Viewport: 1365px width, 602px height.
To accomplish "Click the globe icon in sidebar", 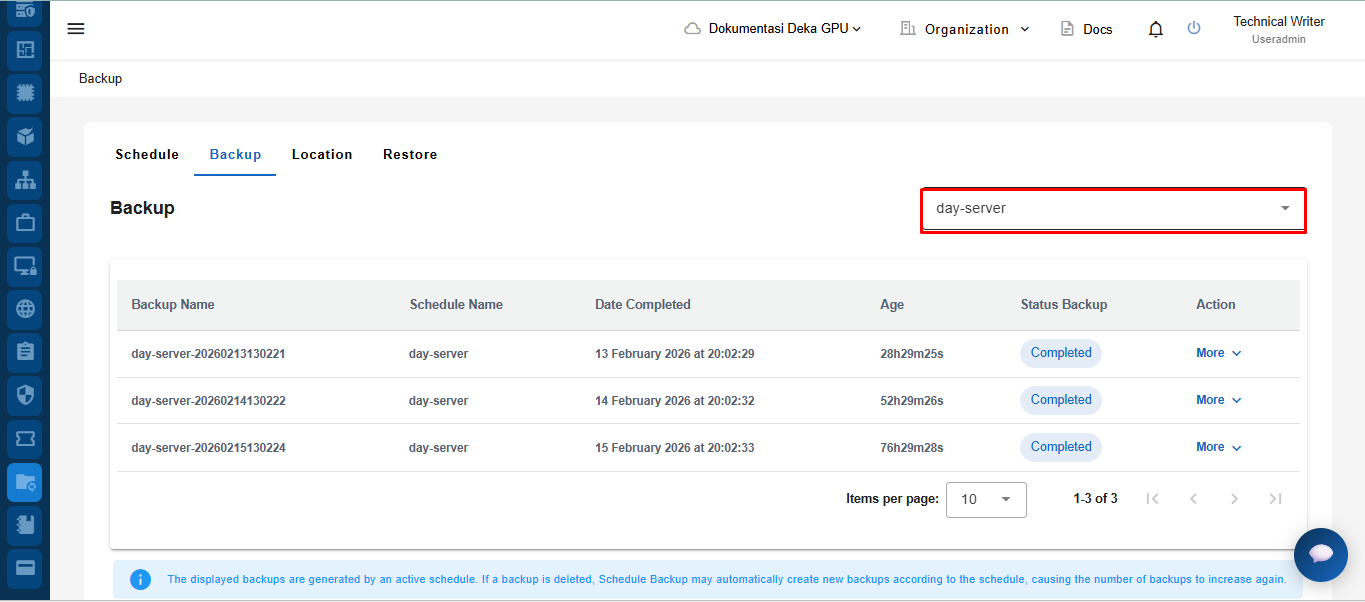I will (x=25, y=309).
